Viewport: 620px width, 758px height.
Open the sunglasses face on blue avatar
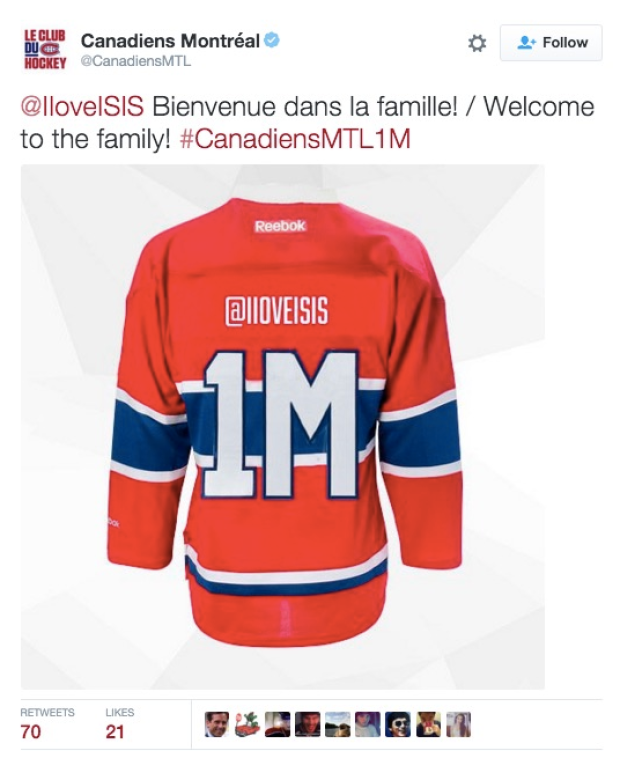click(398, 724)
